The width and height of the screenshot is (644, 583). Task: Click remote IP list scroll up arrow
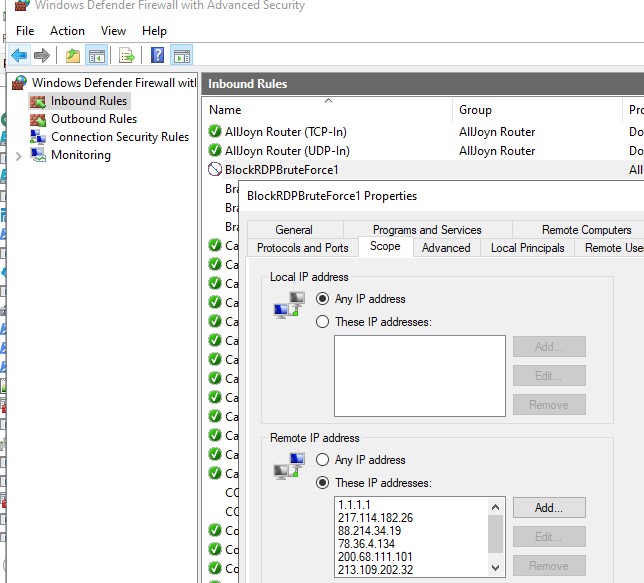[x=495, y=507]
